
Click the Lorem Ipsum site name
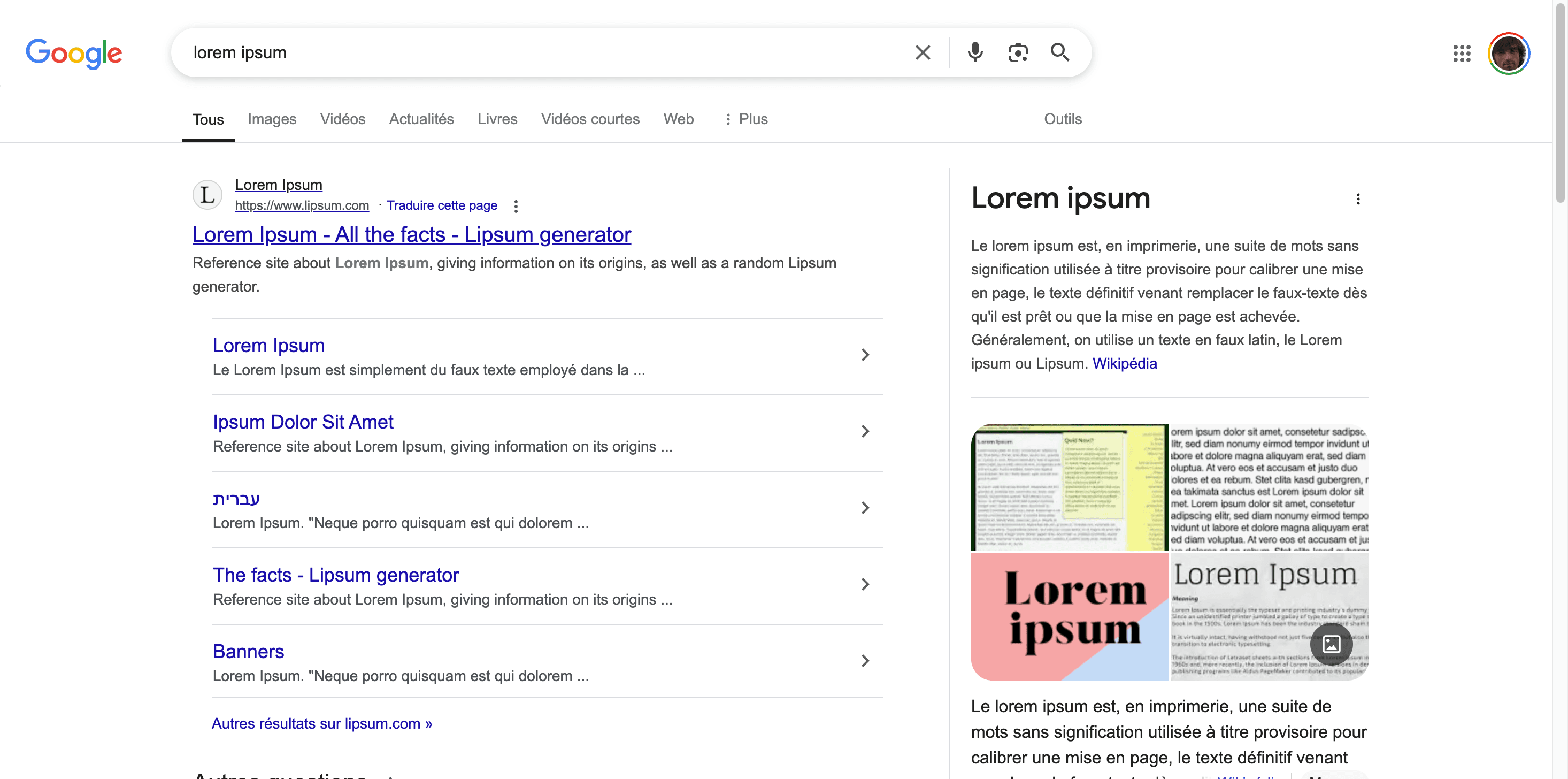coord(279,185)
